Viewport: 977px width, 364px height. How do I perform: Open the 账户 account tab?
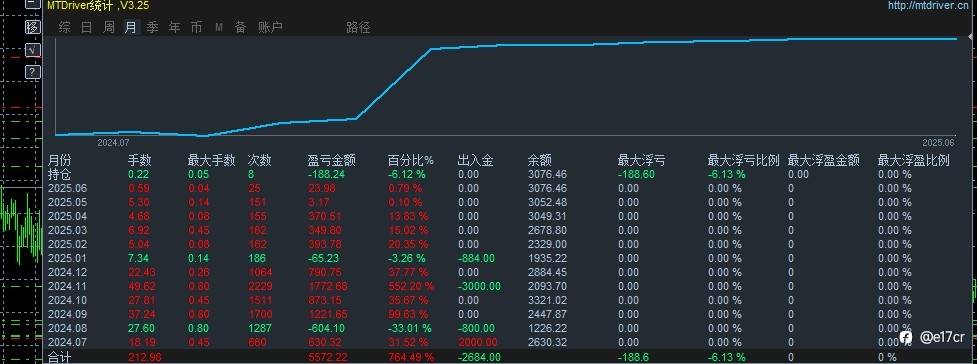tap(270, 27)
